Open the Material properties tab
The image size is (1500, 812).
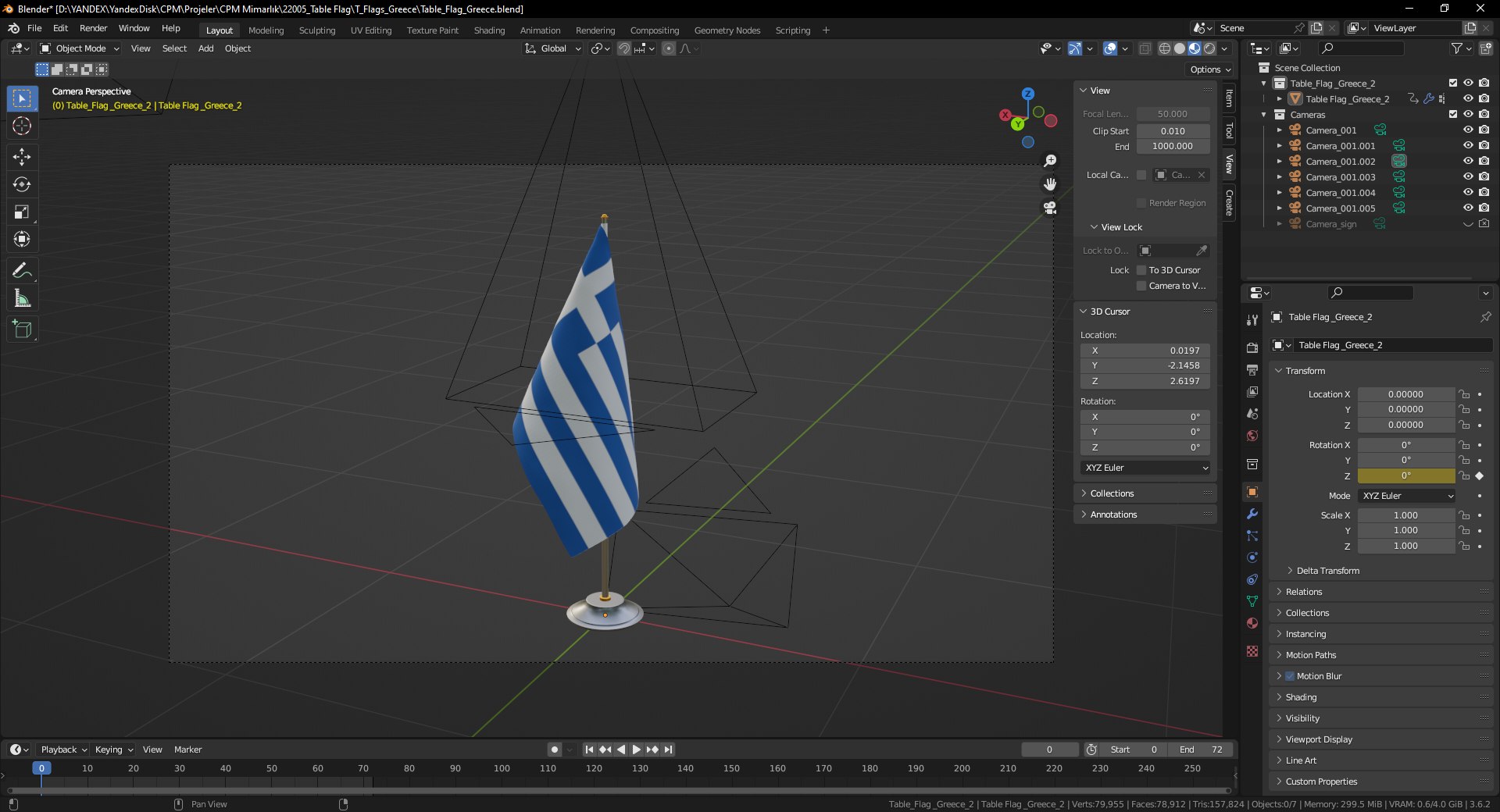1252,623
